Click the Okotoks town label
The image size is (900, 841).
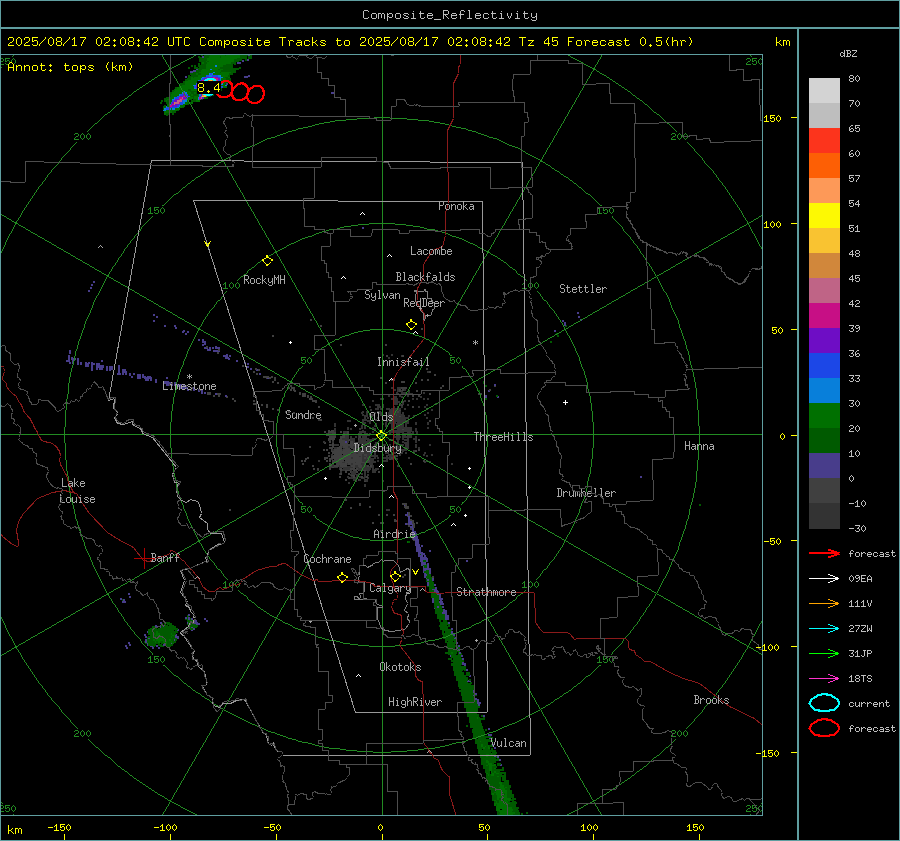pyautogui.click(x=400, y=667)
